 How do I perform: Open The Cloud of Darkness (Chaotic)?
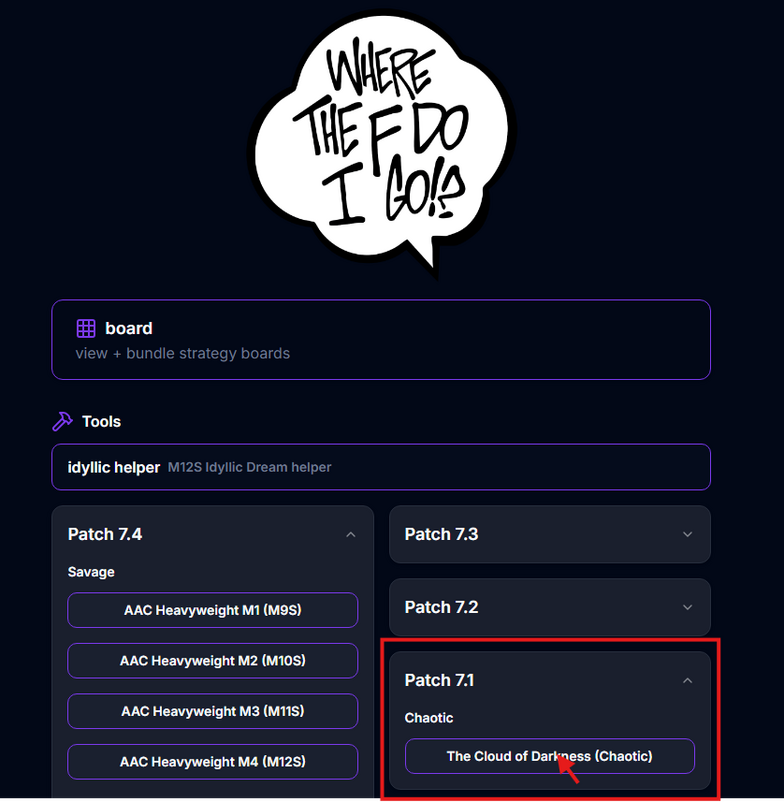pos(550,756)
